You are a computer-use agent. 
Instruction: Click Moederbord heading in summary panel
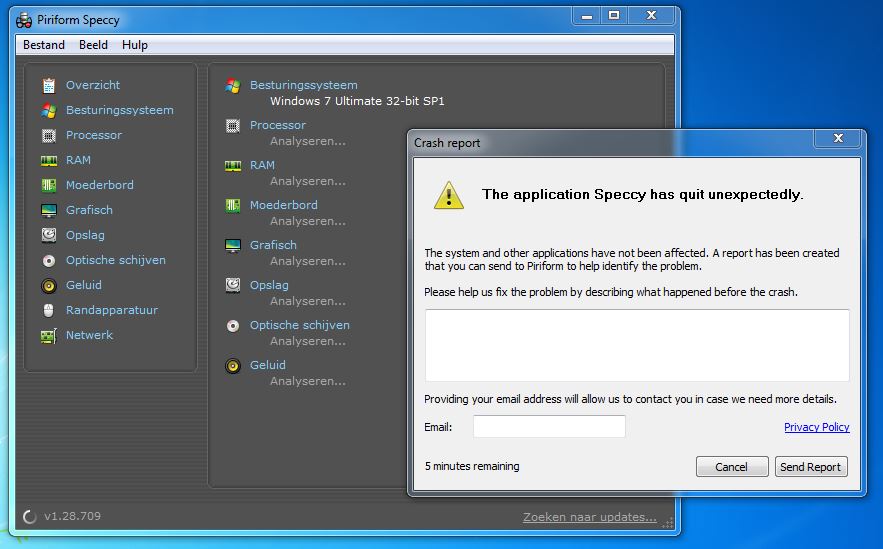click(x=284, y=205)
